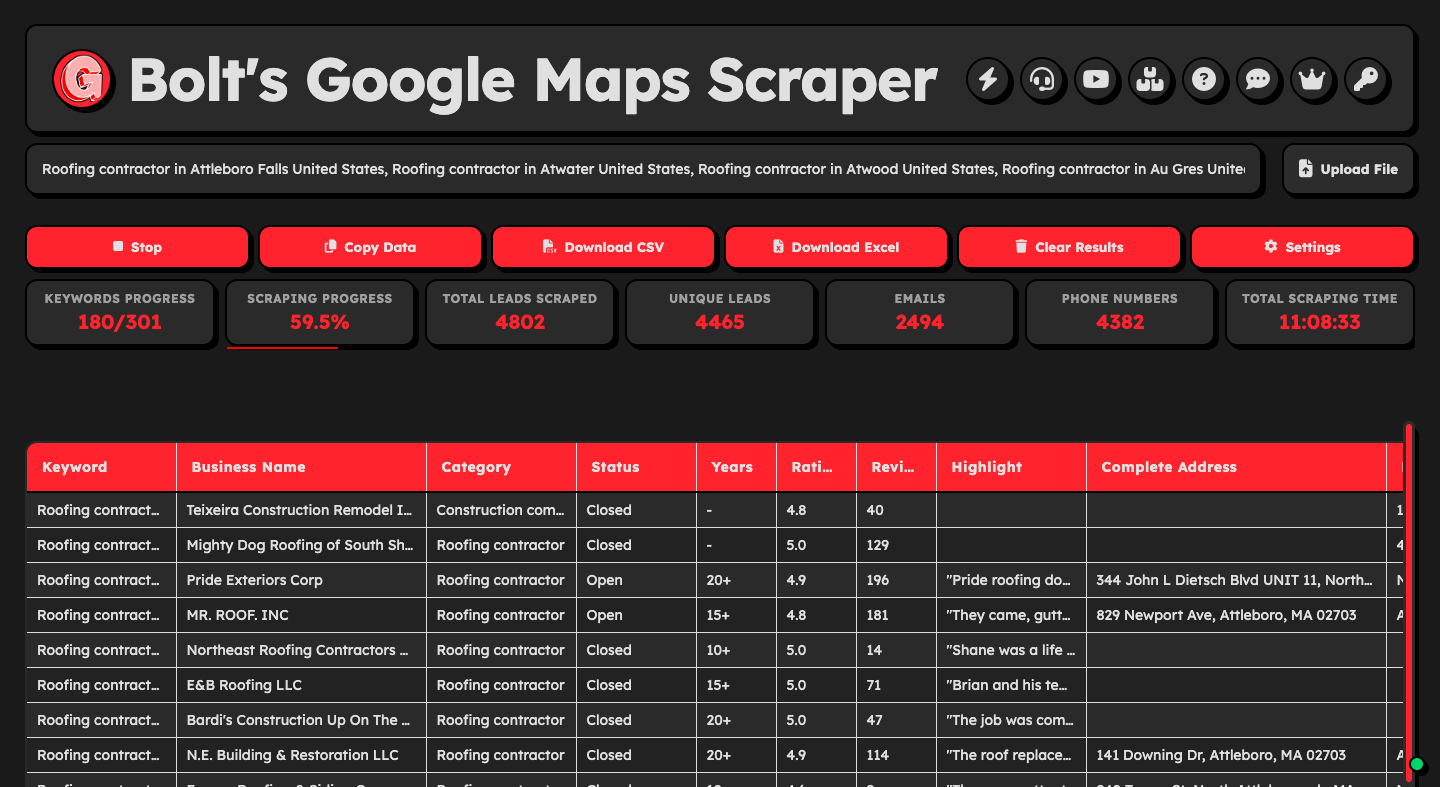
Task: Download results as Excel
Action: (x=836, y=247)
